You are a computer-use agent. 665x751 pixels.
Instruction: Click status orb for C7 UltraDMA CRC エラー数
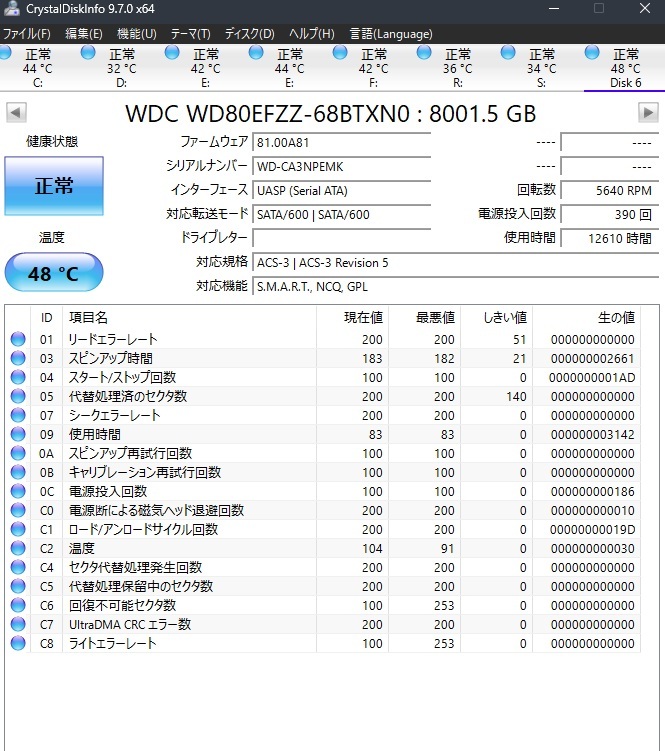coord(18,624)
